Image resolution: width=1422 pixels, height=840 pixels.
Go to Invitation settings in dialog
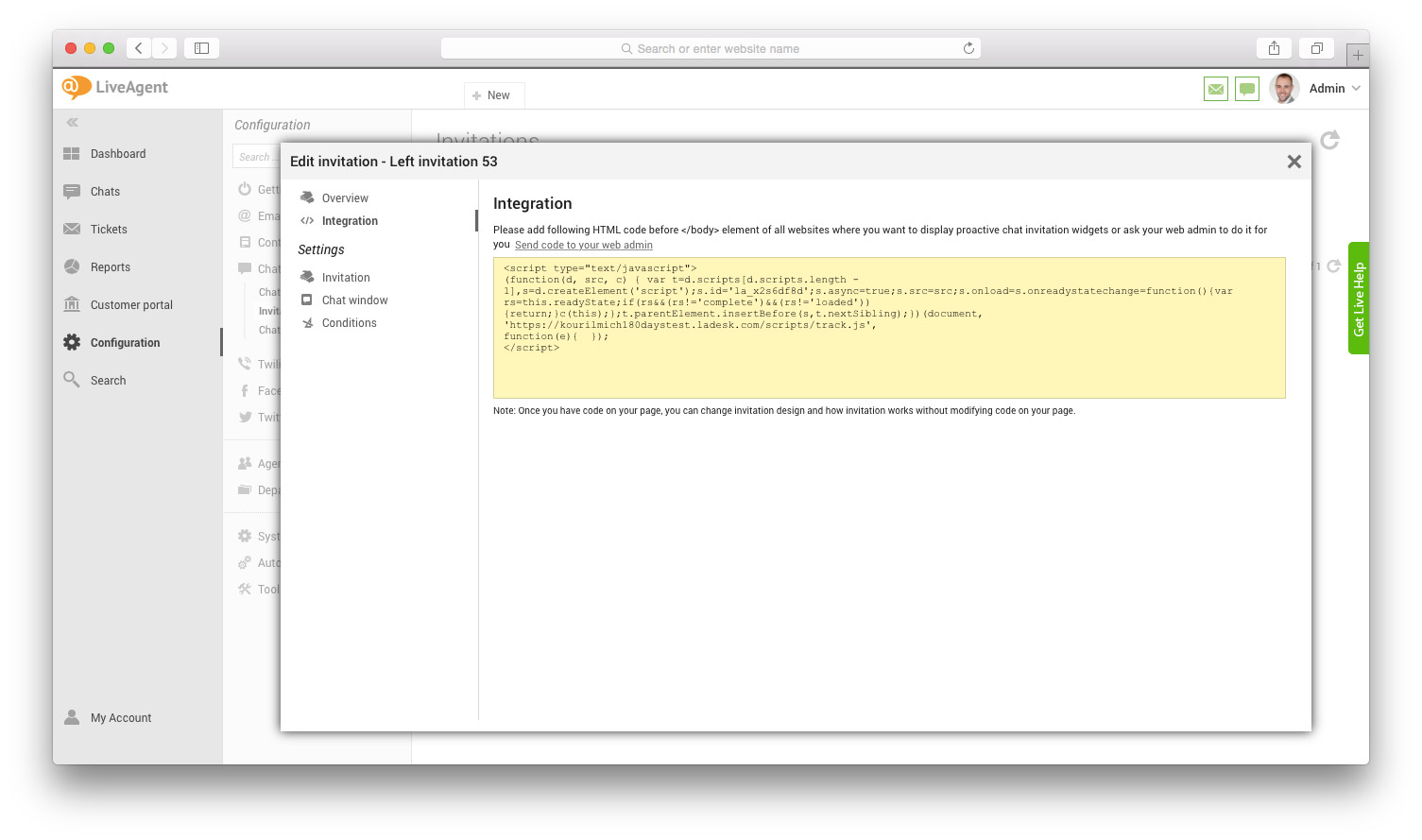(346, 278)
